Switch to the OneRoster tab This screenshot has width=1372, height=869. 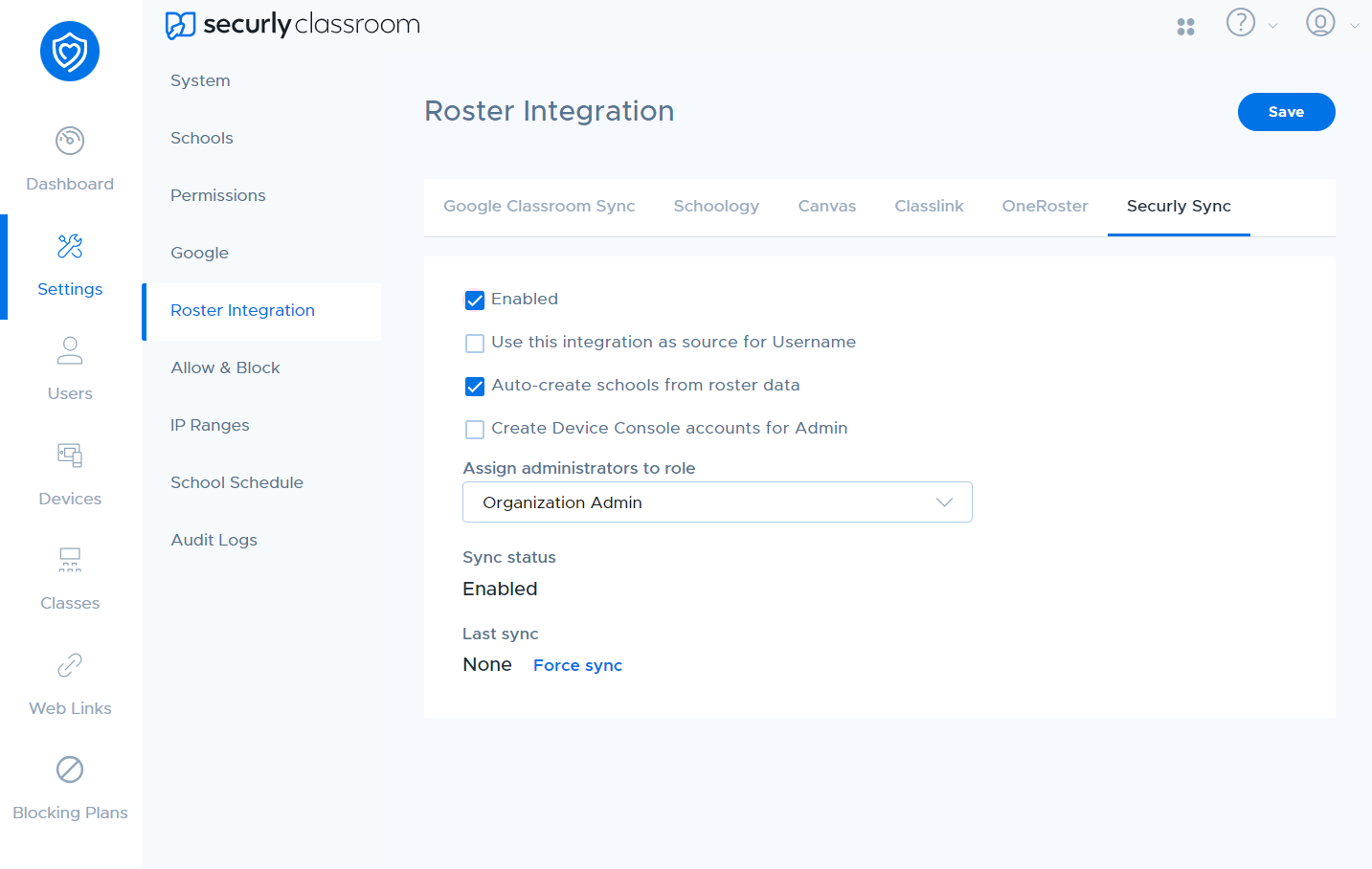pyautogui.click(x=1045, y=206)
